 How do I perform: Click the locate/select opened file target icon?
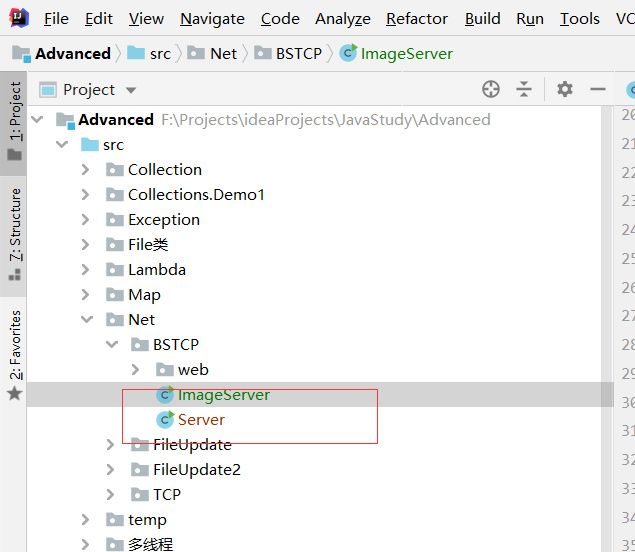click(x=490, y=89)
